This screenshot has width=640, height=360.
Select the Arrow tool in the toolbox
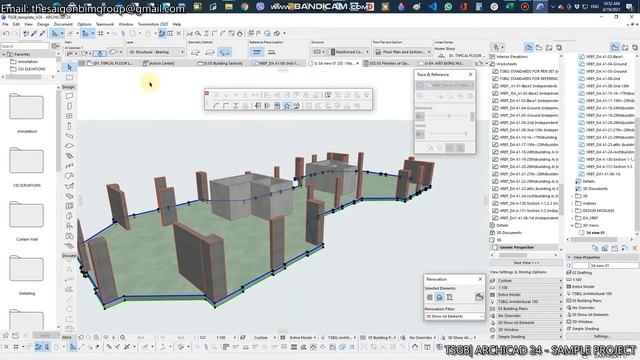[69, 67]
